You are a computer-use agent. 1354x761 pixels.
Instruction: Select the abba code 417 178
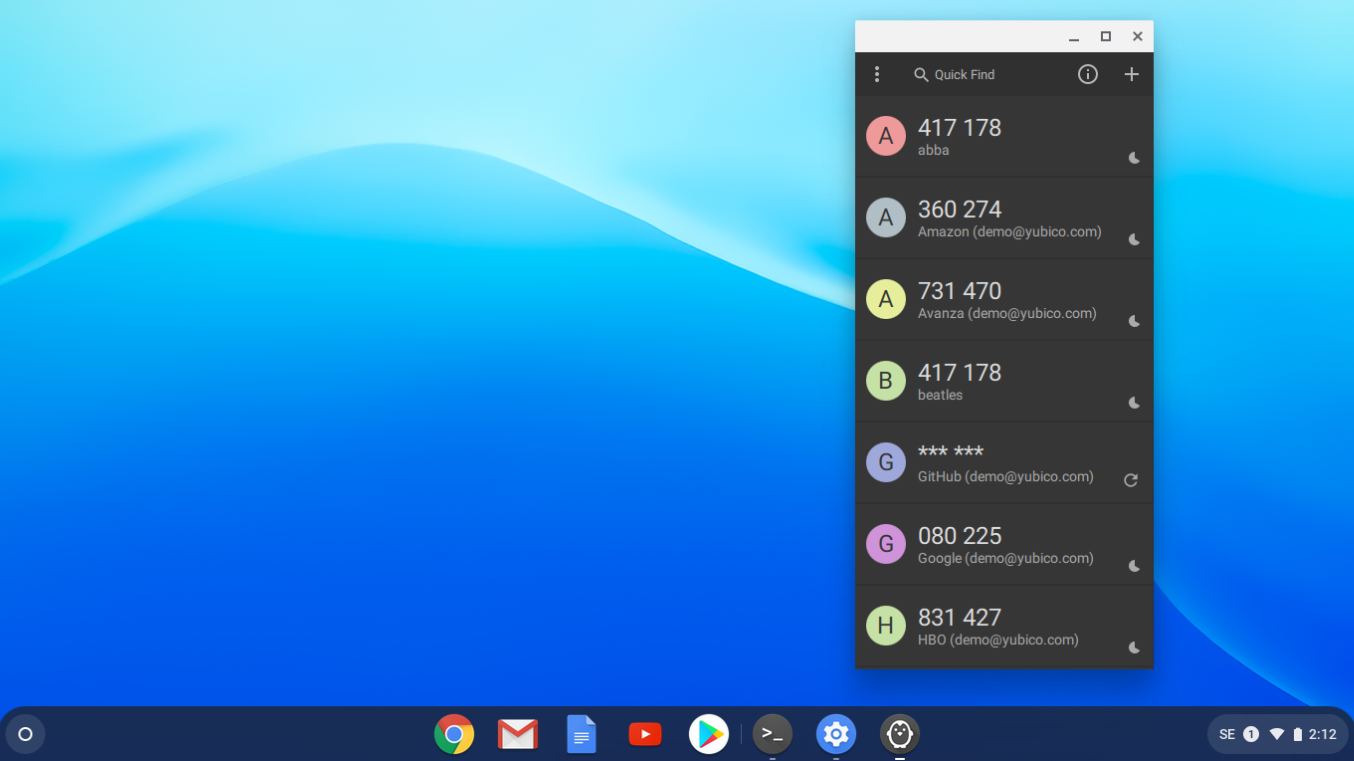pyautogui.click(x=960, y=128)
